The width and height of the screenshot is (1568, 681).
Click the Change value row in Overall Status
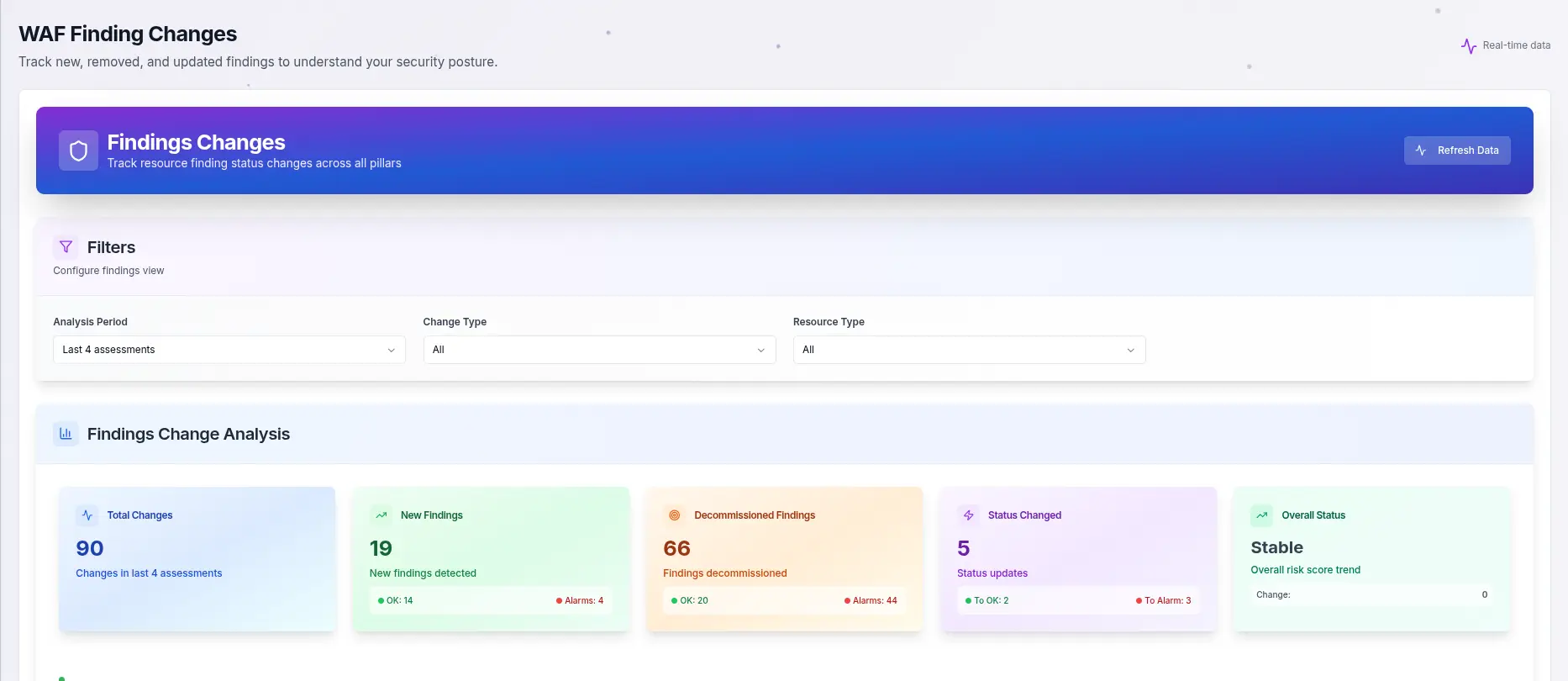[x=1371, y=595]
